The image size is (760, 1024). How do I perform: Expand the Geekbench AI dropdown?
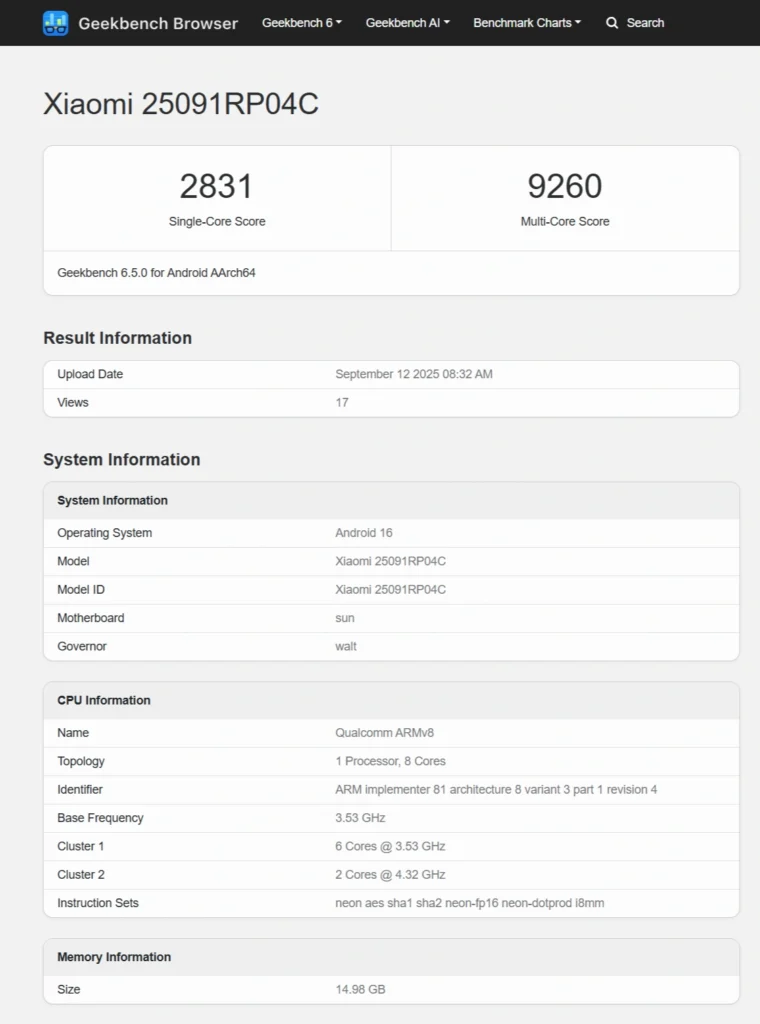click(x=407, y=23)
